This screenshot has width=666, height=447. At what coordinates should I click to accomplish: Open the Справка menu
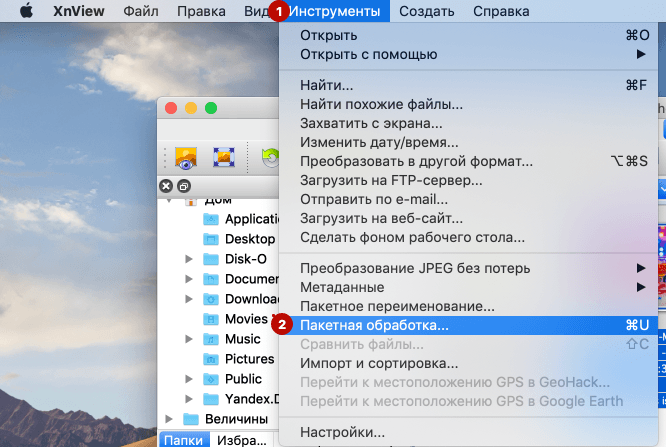501,11
